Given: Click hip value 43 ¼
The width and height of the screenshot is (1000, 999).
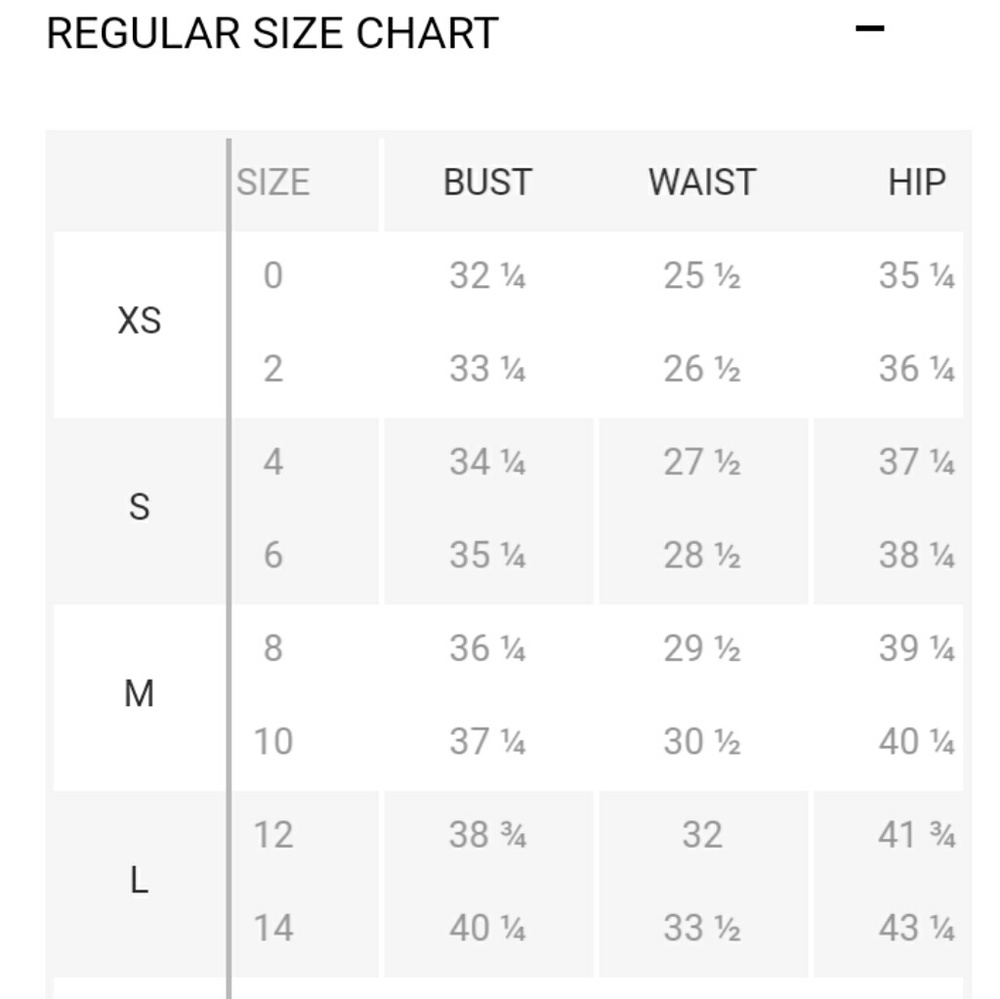Looking at the screenshot, I should pos(916,928).
